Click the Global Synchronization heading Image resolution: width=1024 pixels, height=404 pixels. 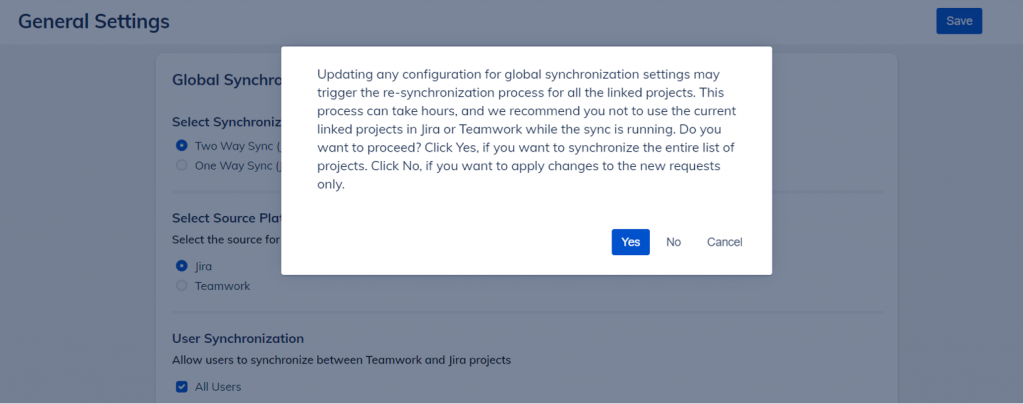coord(226,80)
